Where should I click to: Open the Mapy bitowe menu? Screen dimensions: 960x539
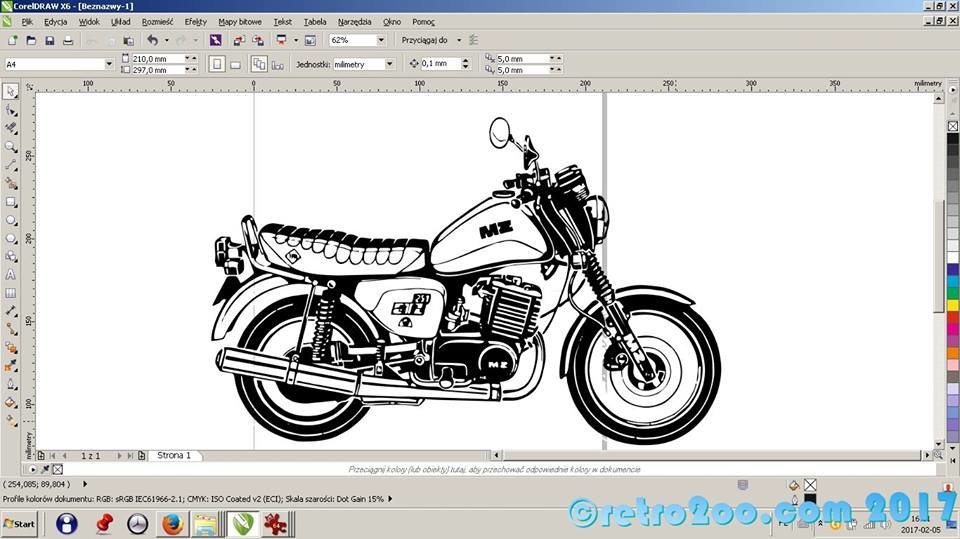241,21
